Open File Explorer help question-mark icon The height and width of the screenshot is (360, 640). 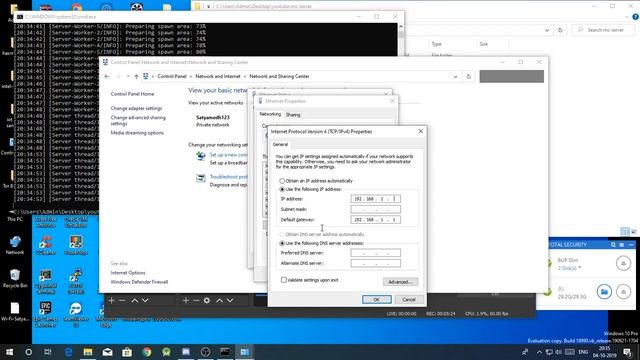[635, 17]
